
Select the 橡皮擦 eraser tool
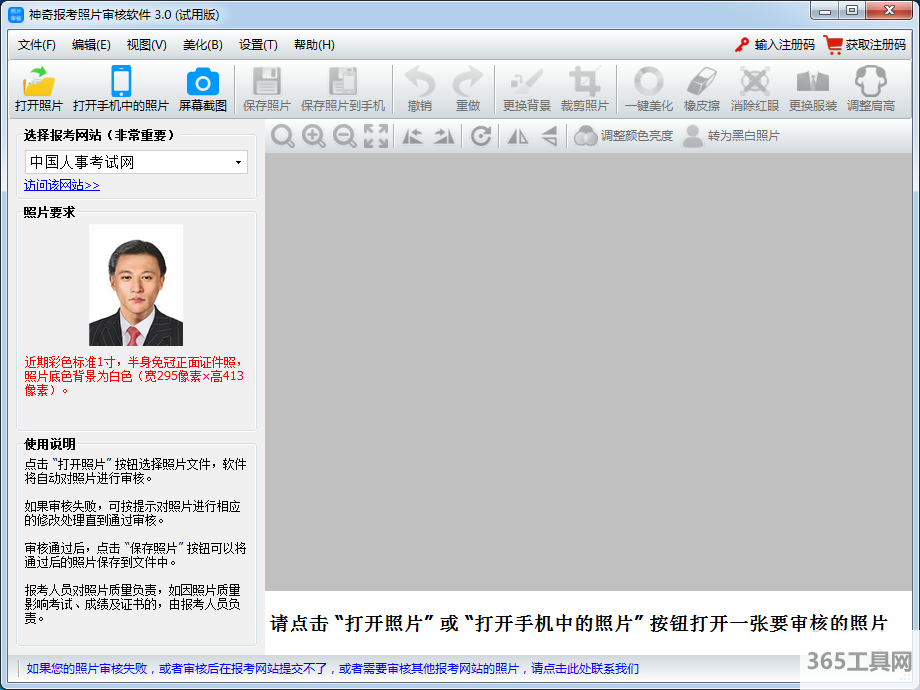[x=703, y=89]
